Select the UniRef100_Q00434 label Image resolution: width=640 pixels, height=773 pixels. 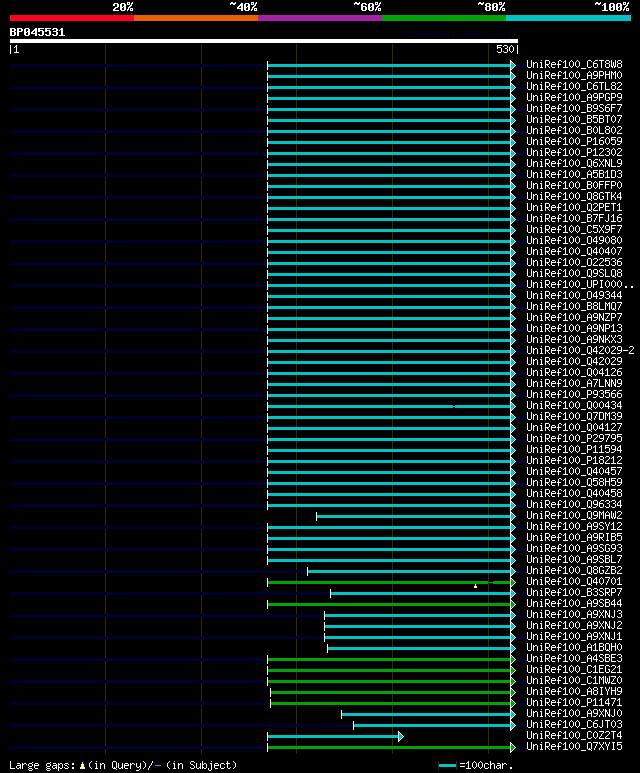pos(574,406)
